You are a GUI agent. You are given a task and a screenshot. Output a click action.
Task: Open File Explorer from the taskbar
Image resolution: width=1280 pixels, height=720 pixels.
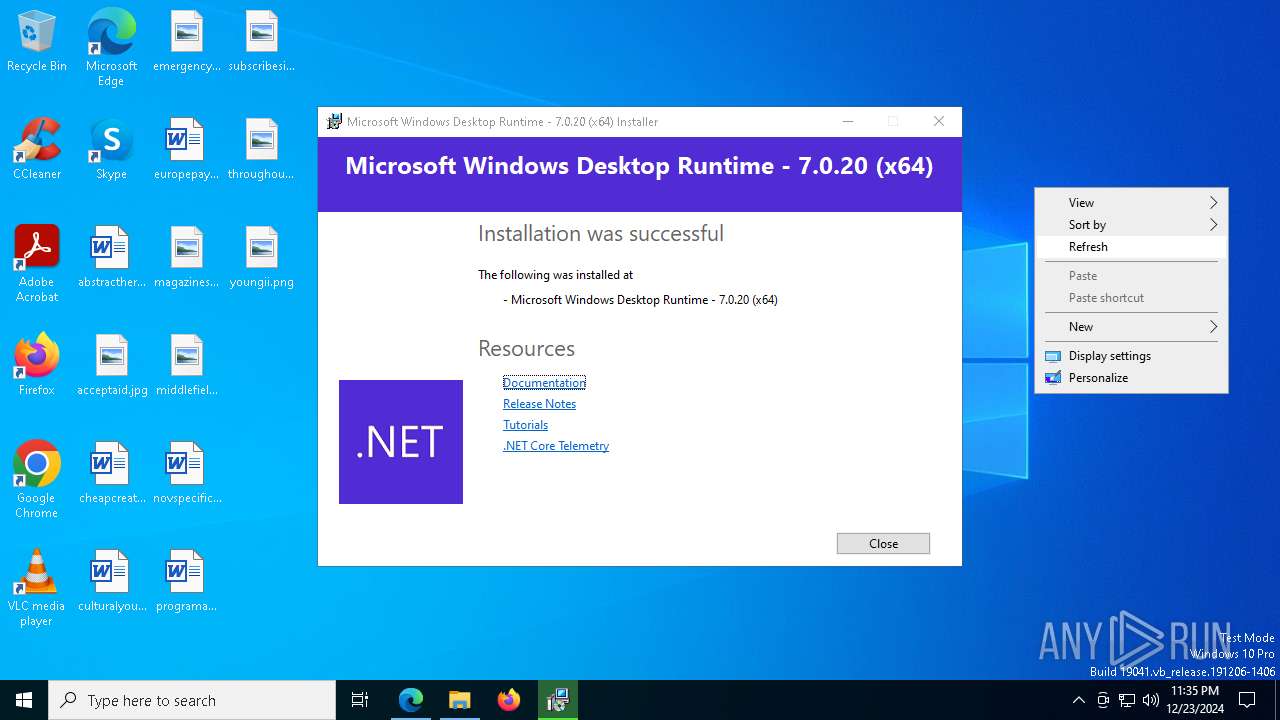(459, 700)
